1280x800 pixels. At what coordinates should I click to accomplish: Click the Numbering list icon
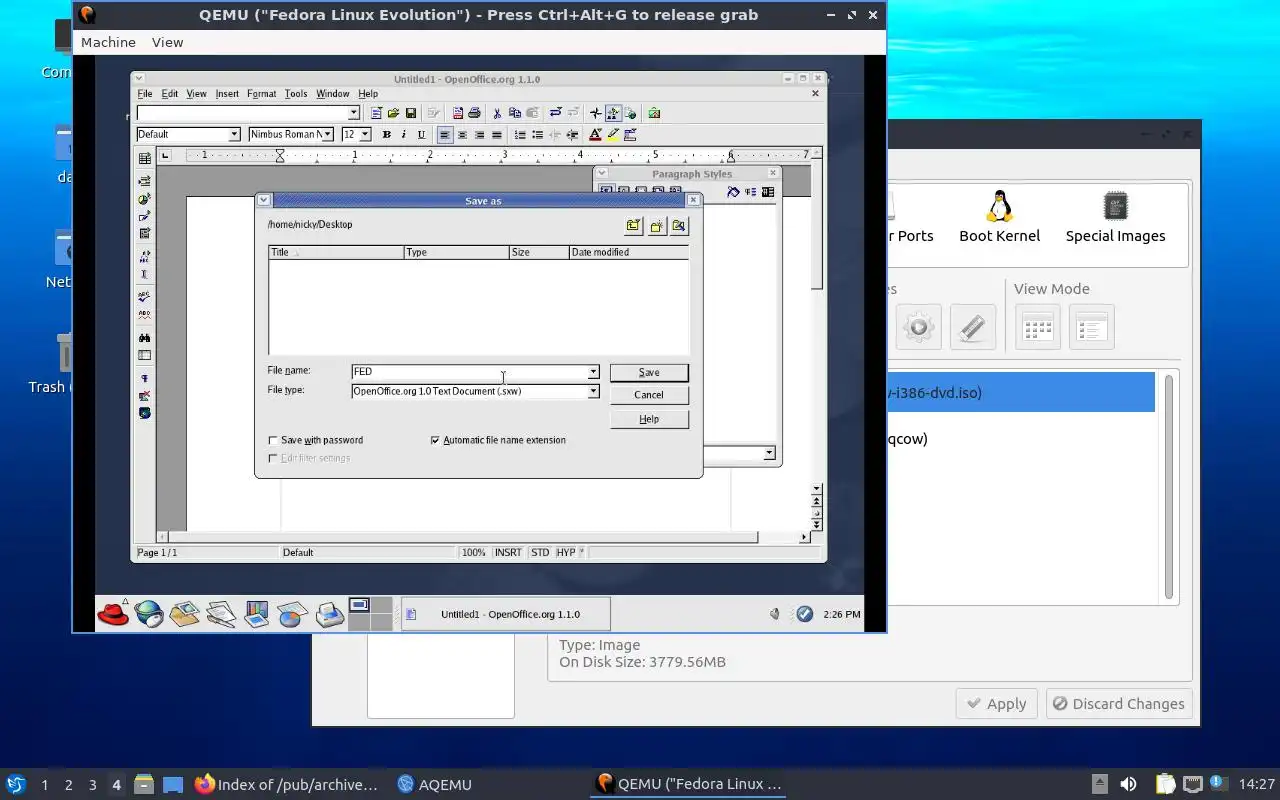[x=520, y=135]
